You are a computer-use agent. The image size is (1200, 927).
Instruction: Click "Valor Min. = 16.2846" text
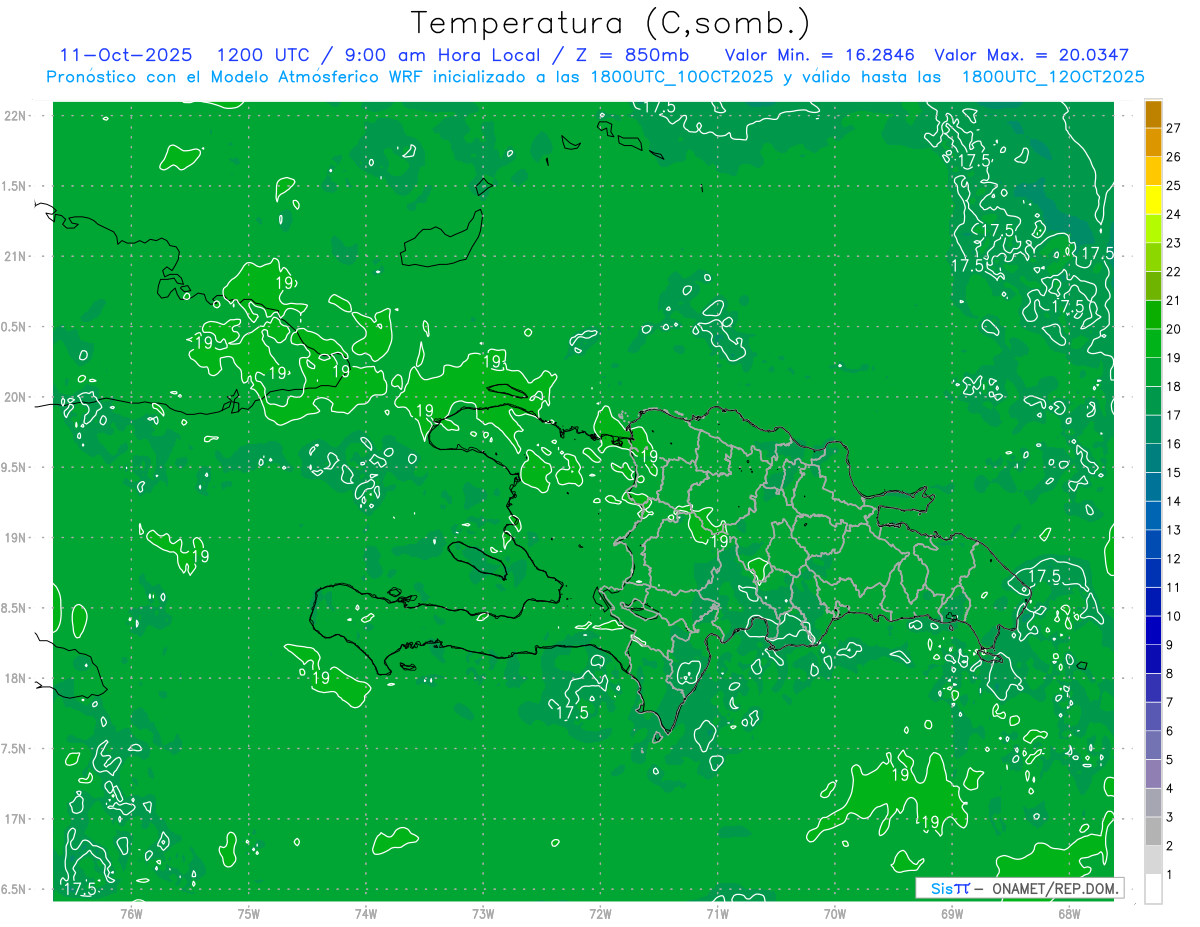pyautogui.click(x=819, y=55)
